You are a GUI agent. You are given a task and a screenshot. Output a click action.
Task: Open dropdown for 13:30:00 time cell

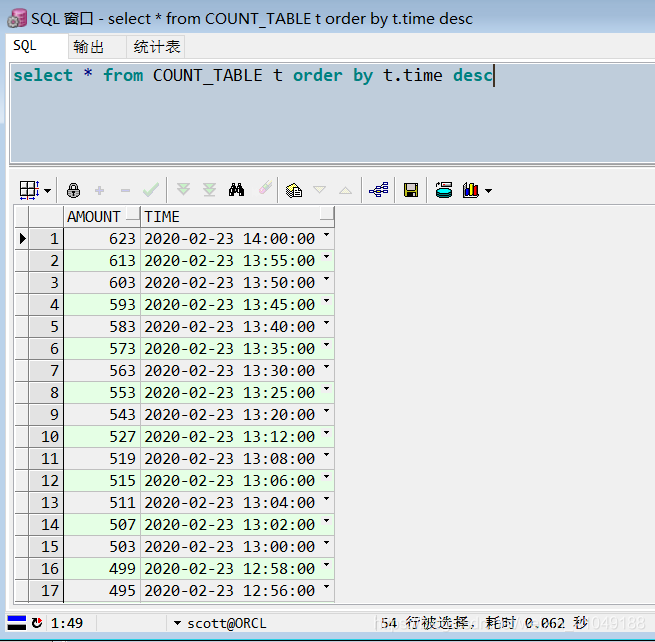(x=327, y=366)
